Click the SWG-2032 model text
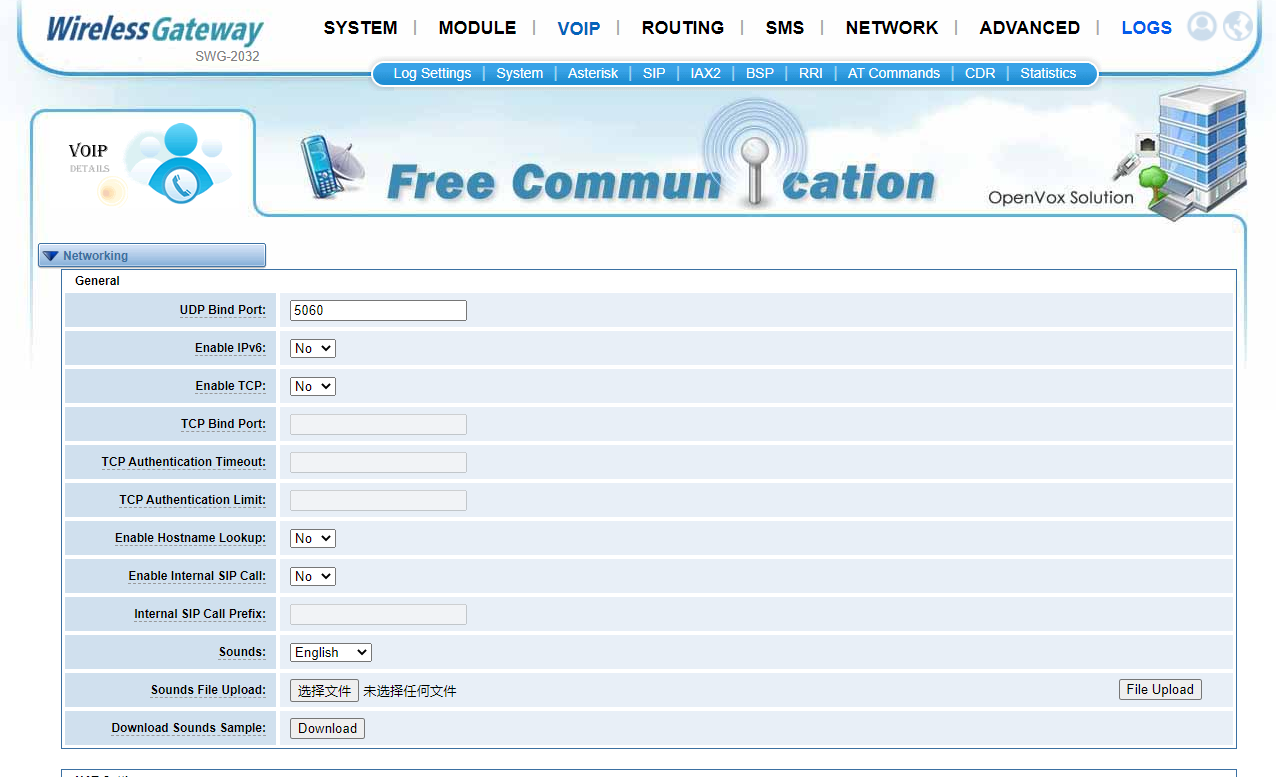The height and width of the screenshot is (777, 1276). [227, 56]
